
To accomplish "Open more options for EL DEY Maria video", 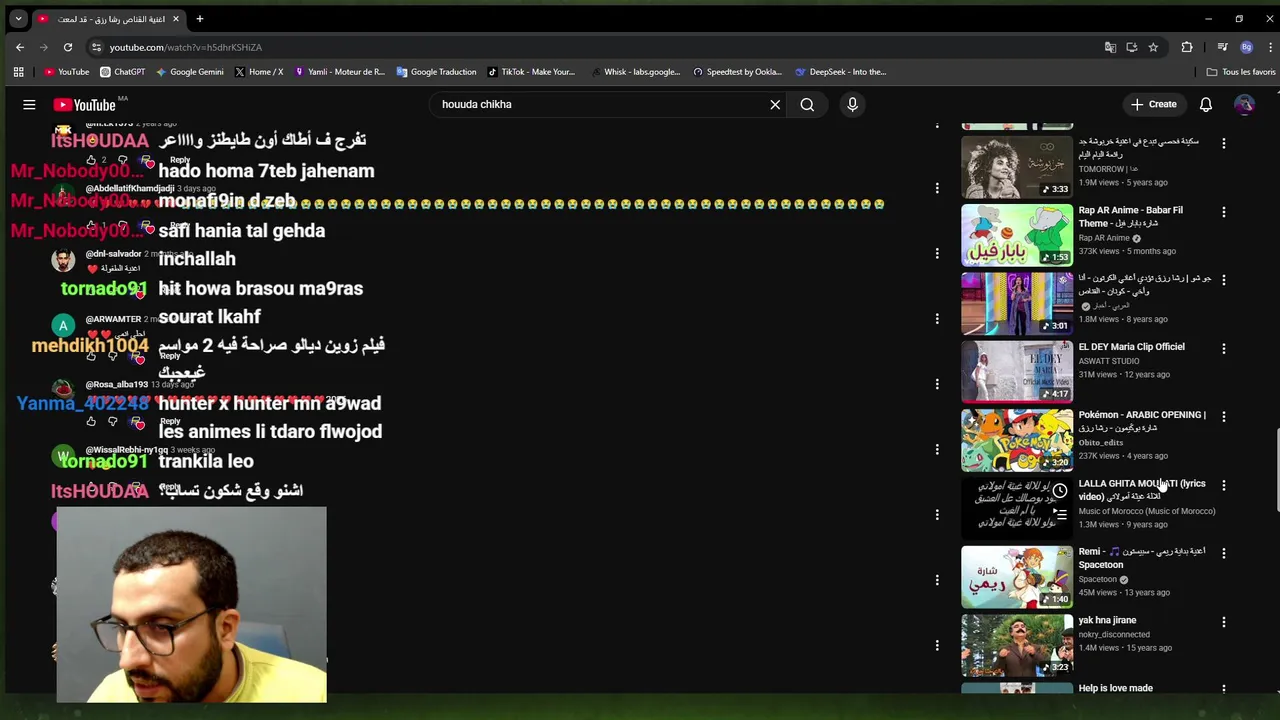I will coord(1223,349).
